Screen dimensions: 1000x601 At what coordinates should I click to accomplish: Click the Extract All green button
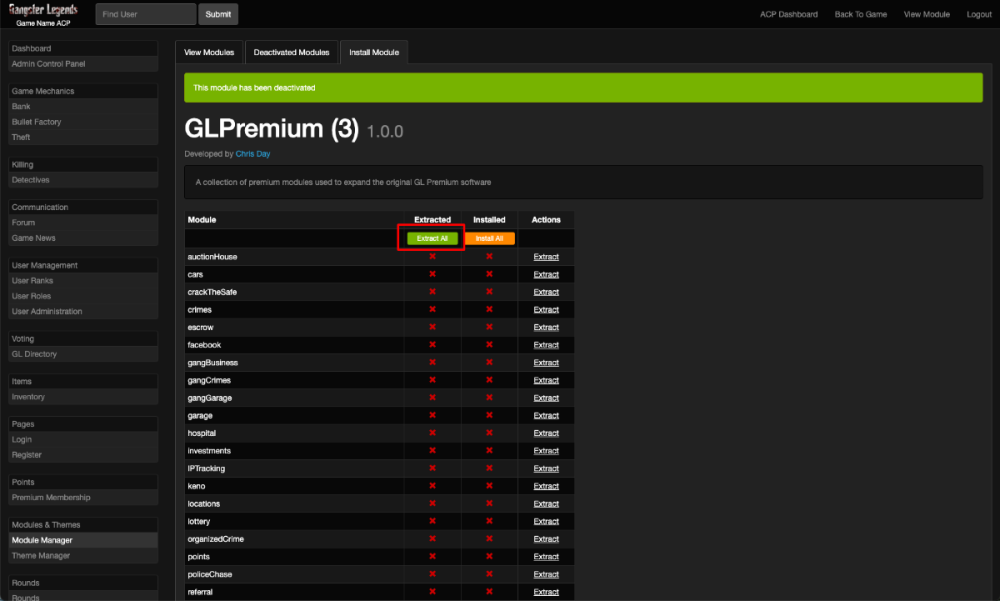point(432,238)
